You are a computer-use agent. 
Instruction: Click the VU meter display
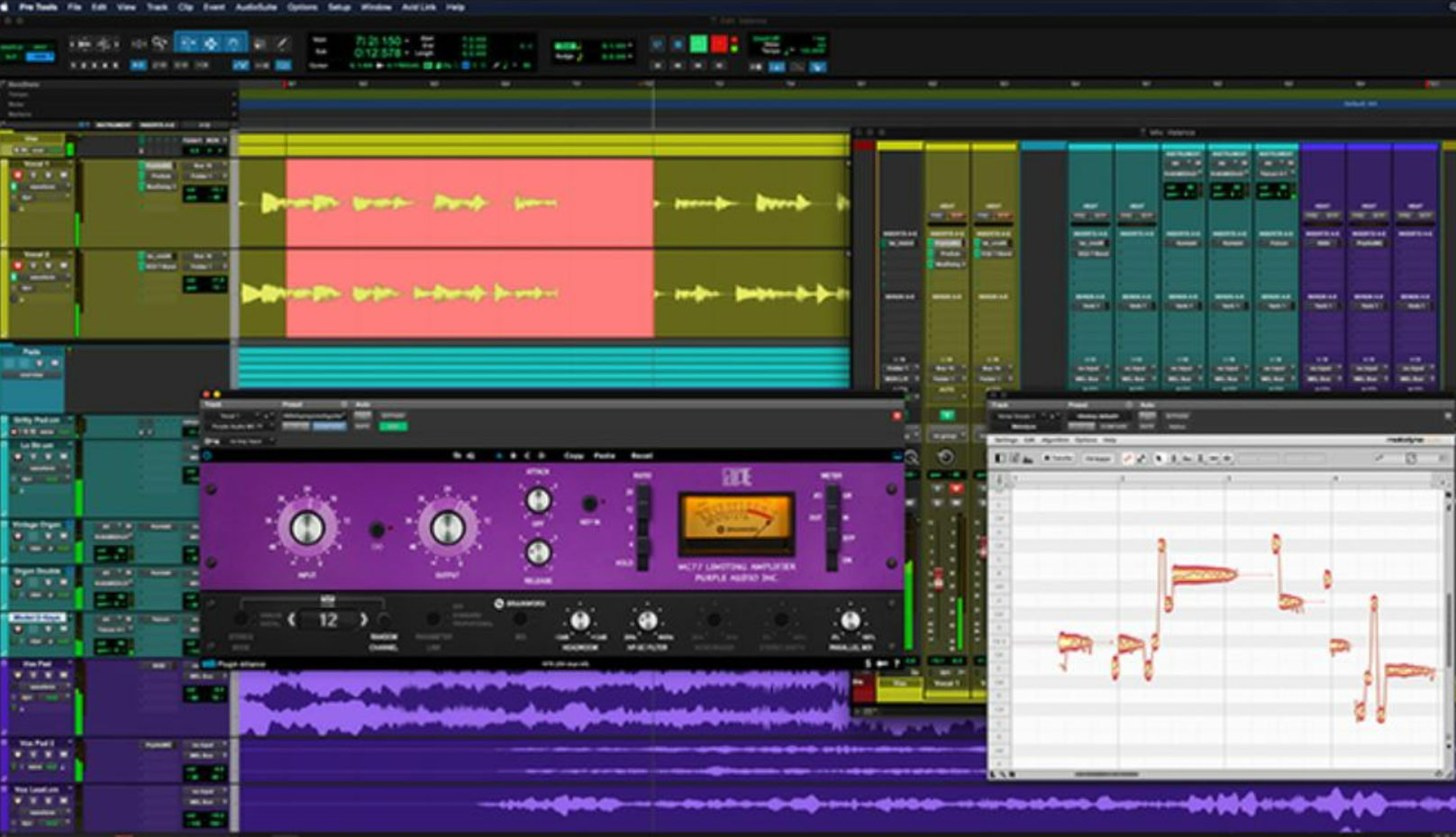click(x=736, y=523)
